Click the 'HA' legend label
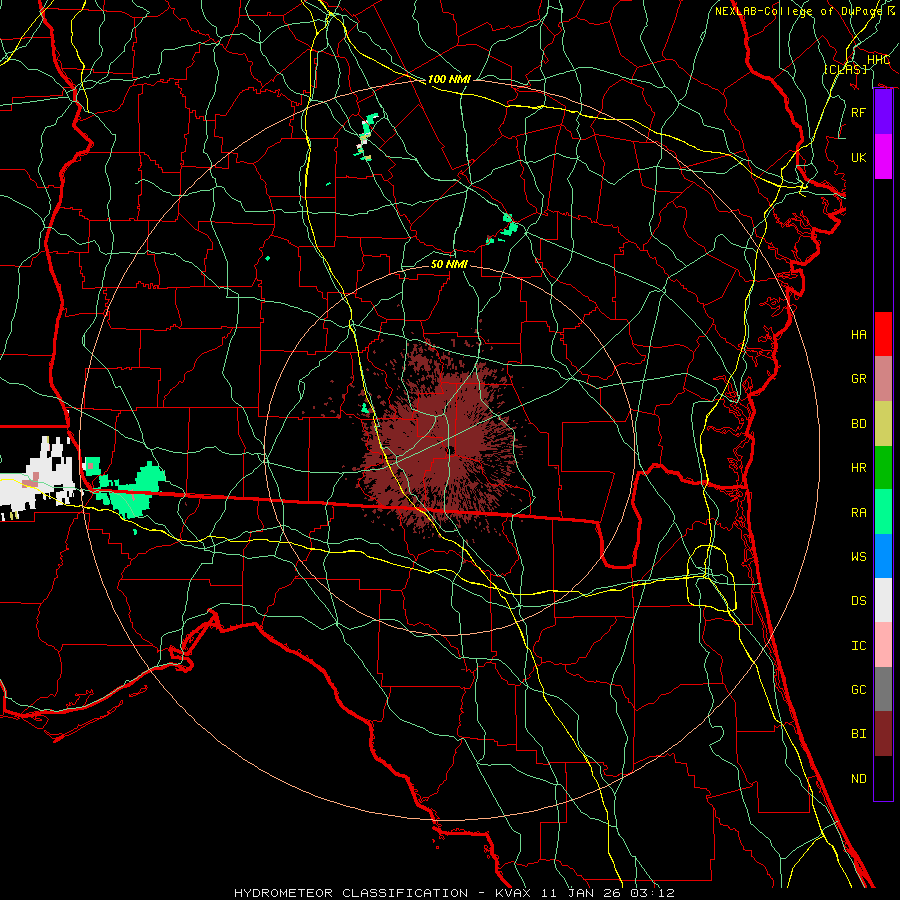Screen dimensions: 900x900 [858, 334]
